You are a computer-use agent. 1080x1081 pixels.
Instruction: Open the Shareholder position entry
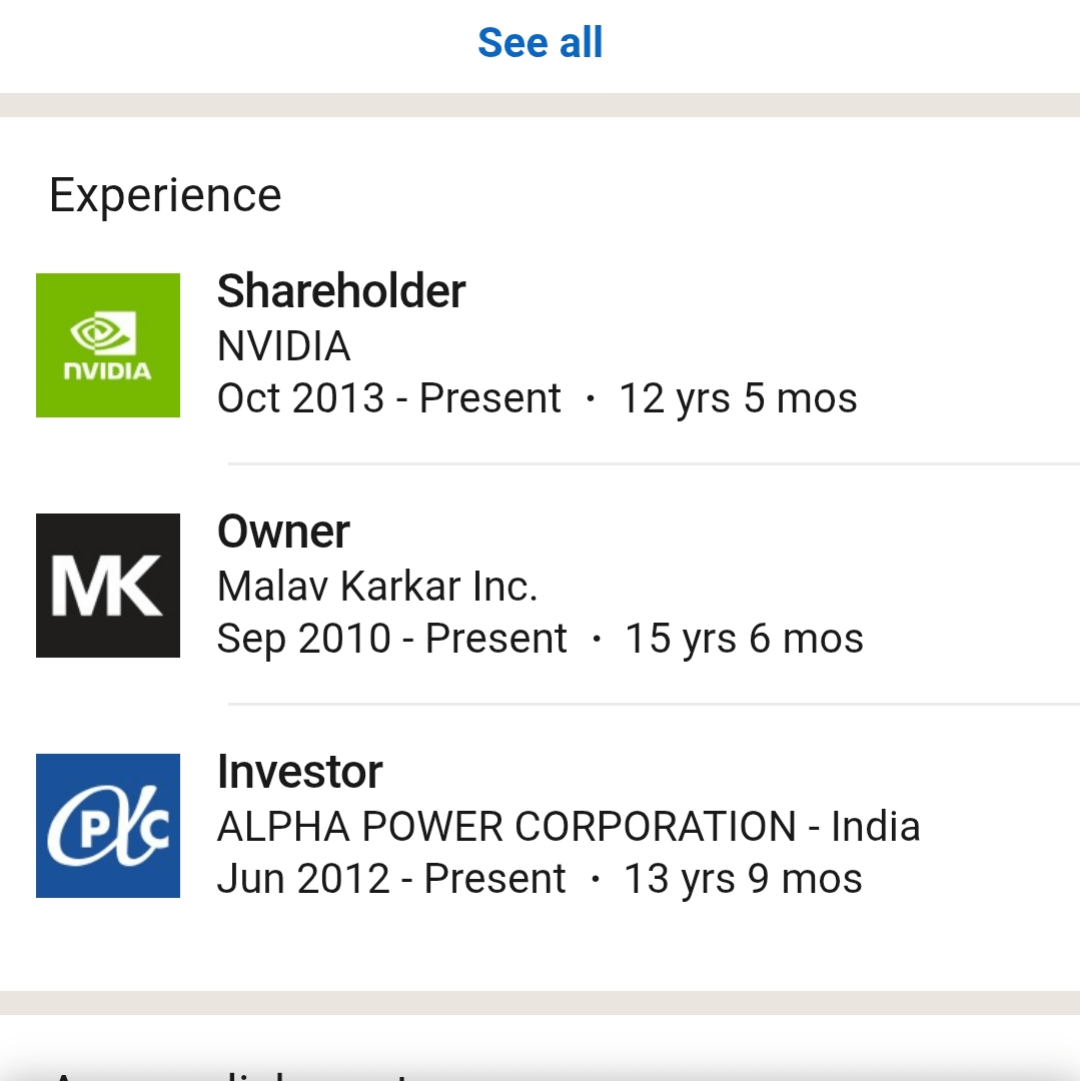341,292
